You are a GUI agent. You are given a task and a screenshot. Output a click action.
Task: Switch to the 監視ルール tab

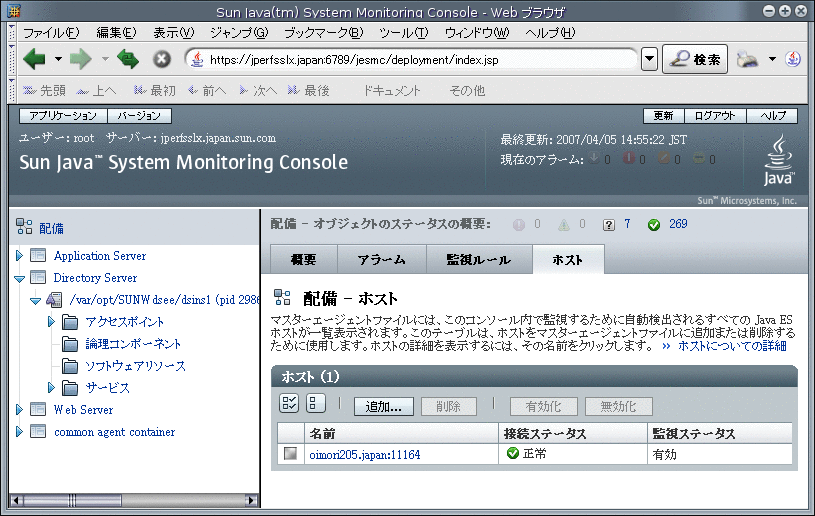coord(479,259)
